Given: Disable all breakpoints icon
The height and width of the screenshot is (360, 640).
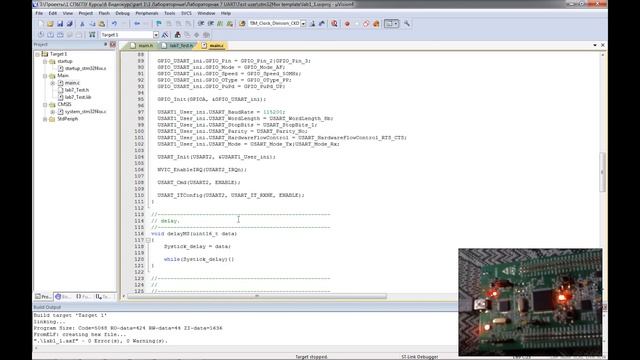Looking at the screenshot, I should [366, 24].
